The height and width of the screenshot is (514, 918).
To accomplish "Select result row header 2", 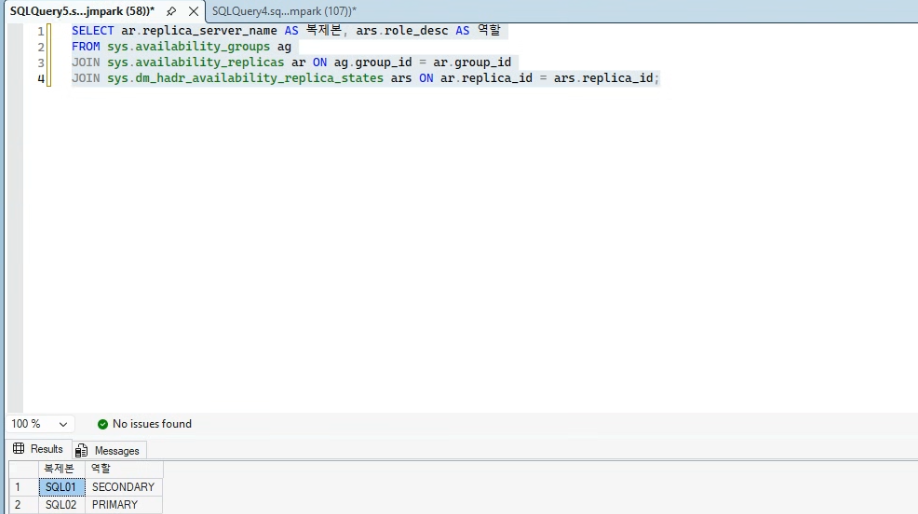I will pos(23,505).
